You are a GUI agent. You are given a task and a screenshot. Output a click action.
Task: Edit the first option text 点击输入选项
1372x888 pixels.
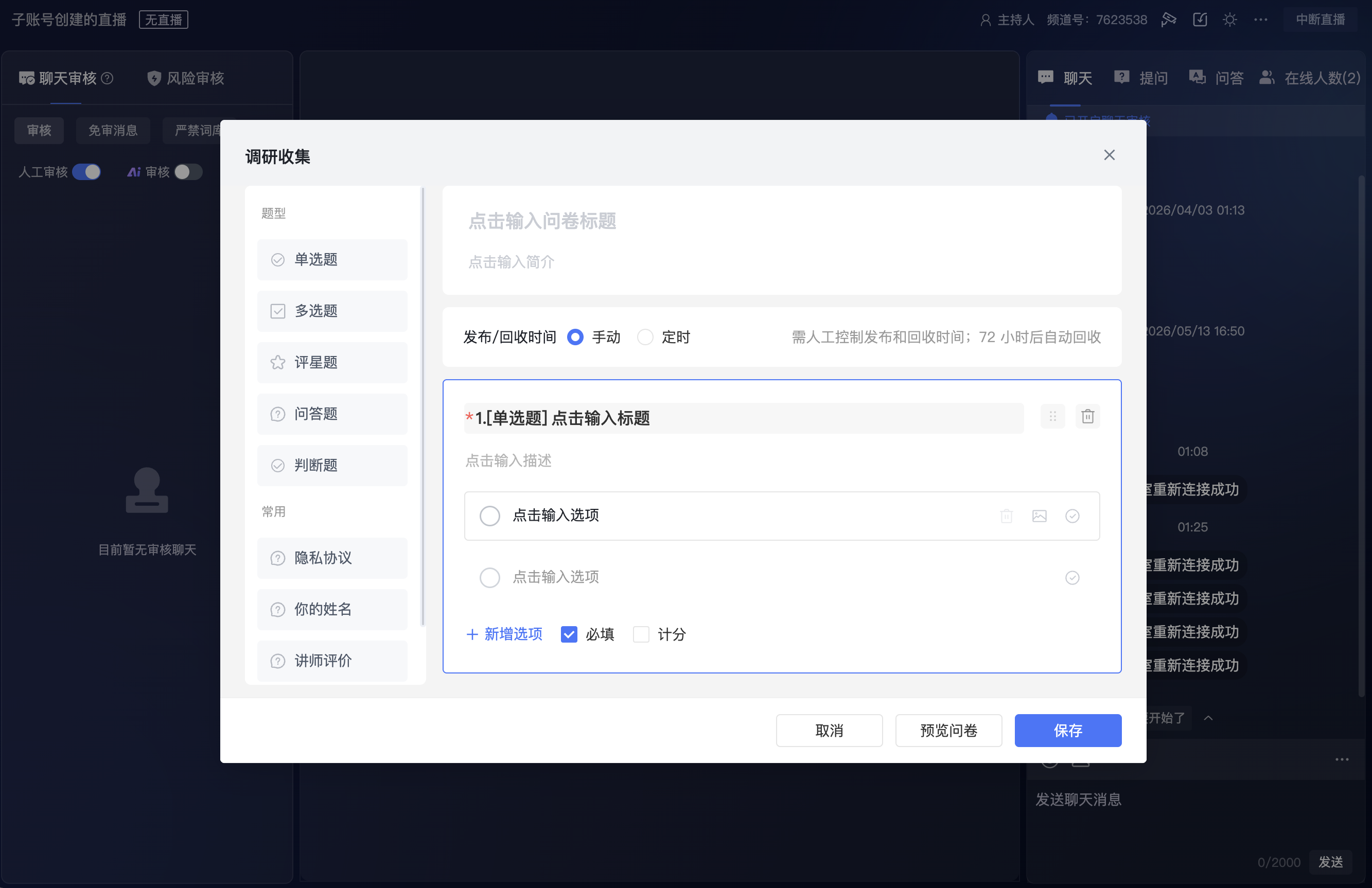556,515
